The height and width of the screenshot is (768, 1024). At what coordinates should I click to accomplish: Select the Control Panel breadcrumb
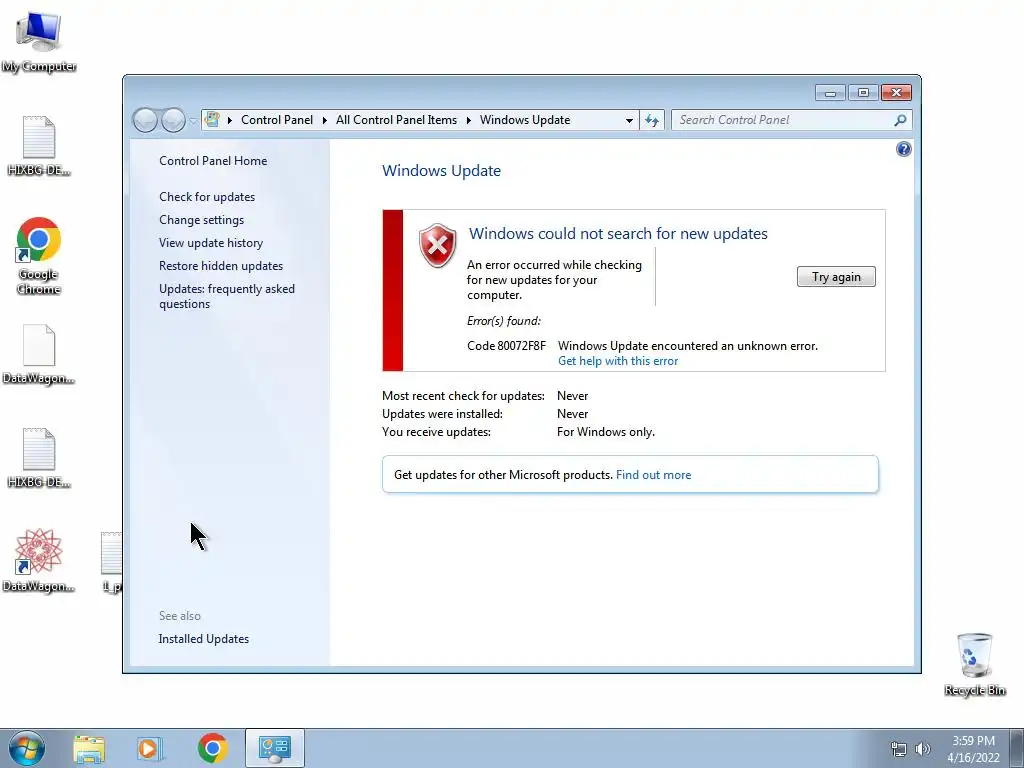coord(277,120)
